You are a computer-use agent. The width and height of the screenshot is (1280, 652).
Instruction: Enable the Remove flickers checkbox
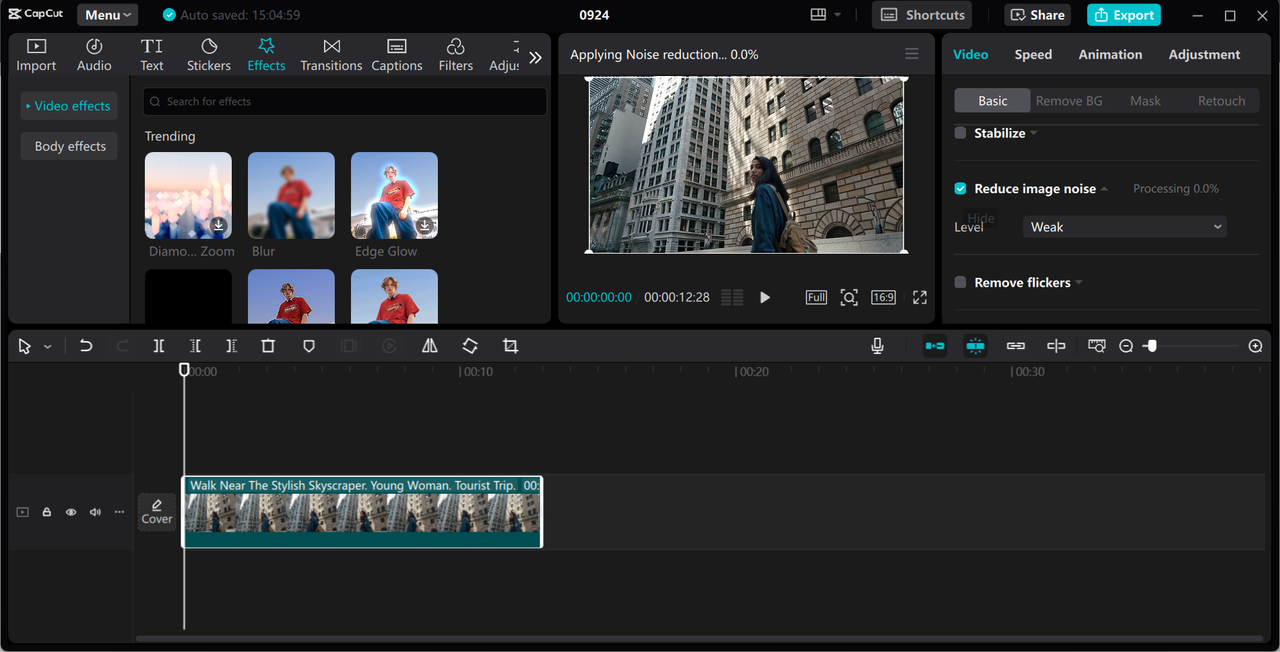[x=960, y=283]
